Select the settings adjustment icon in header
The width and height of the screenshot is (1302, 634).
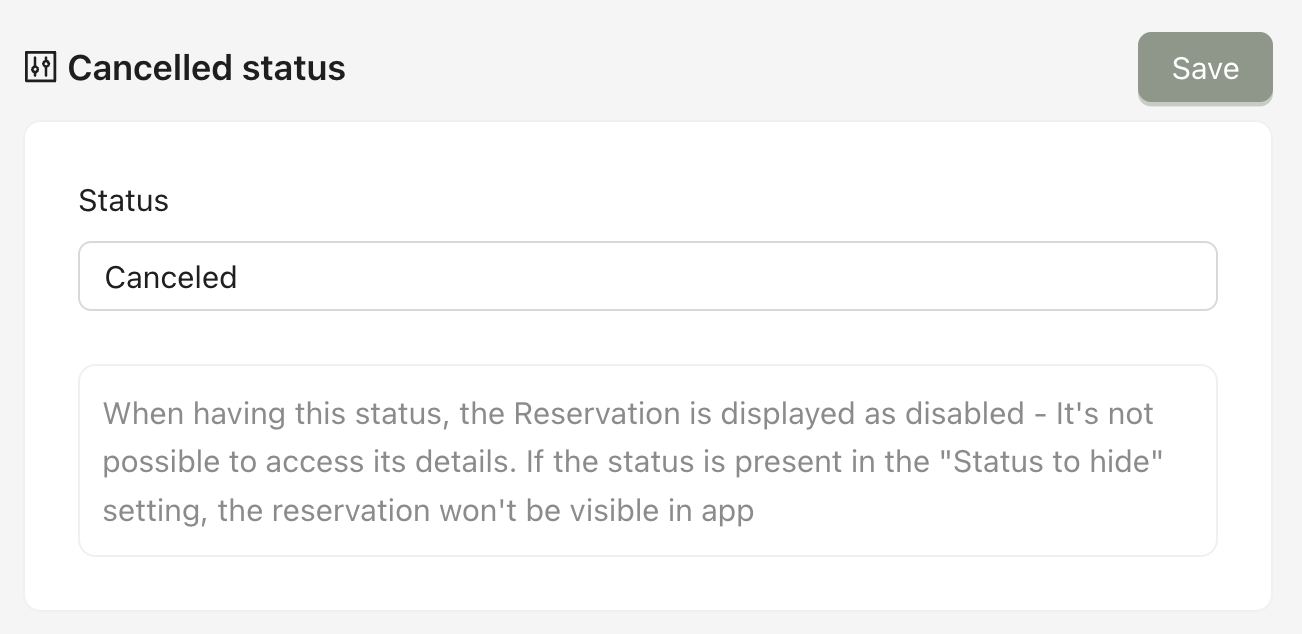[x=40, y=68]
